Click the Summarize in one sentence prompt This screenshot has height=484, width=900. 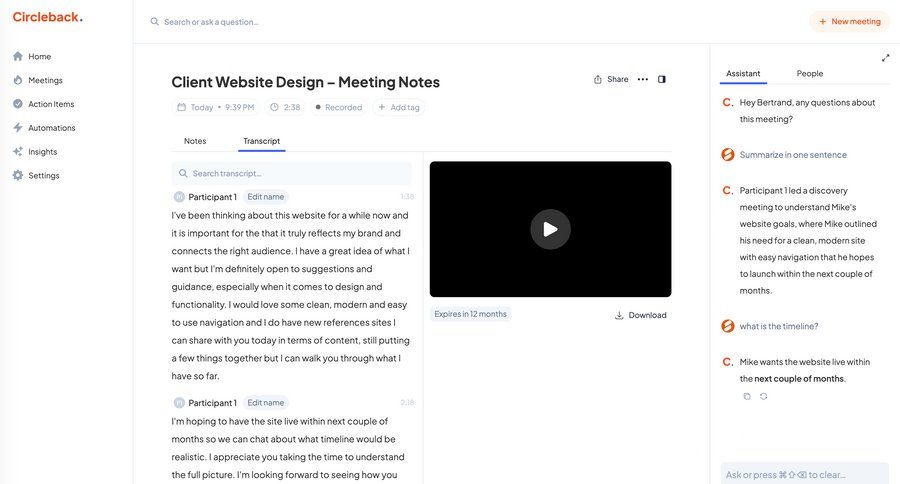(793, 155)
